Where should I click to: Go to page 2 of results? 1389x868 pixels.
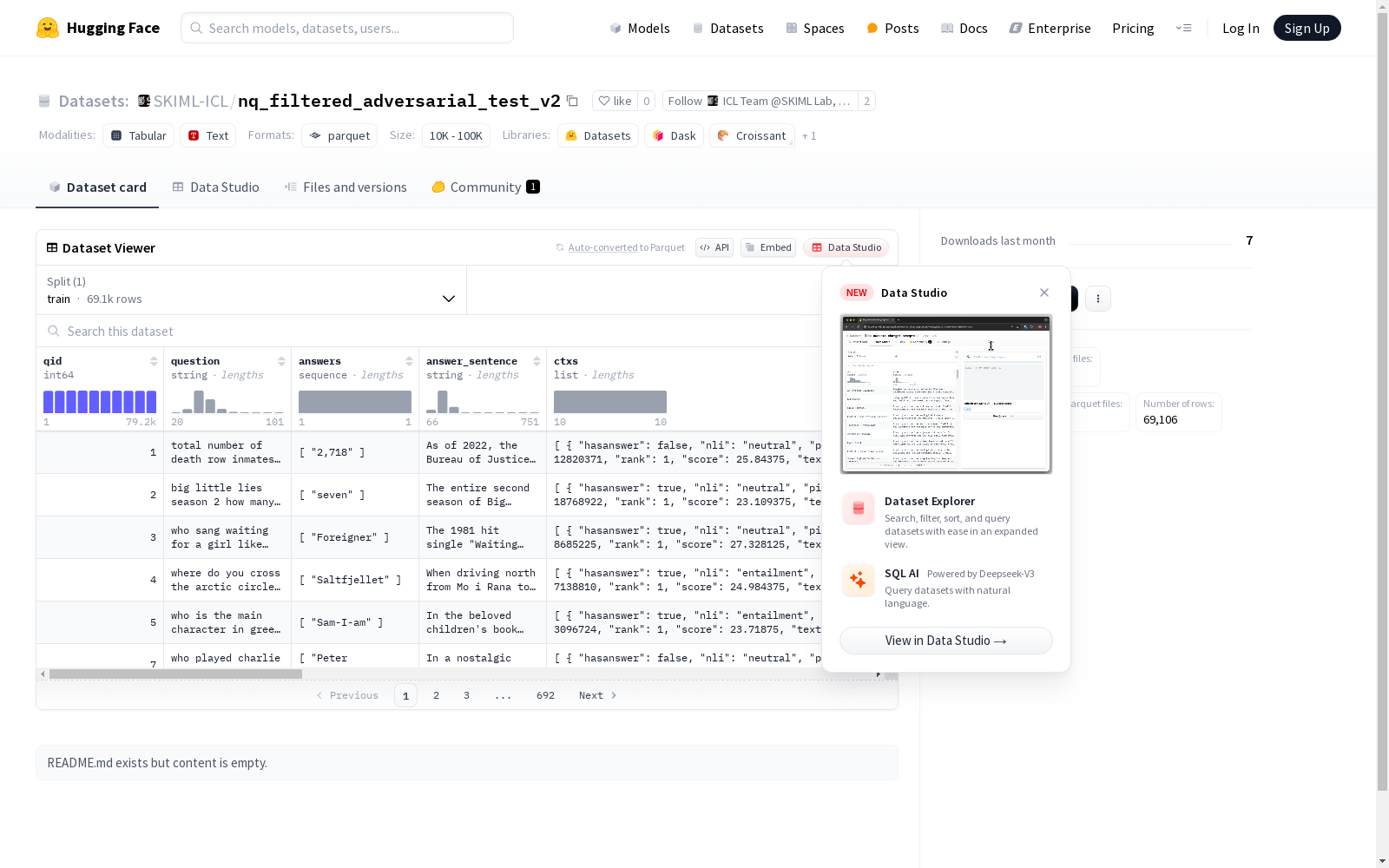click(x=436, y=695)
